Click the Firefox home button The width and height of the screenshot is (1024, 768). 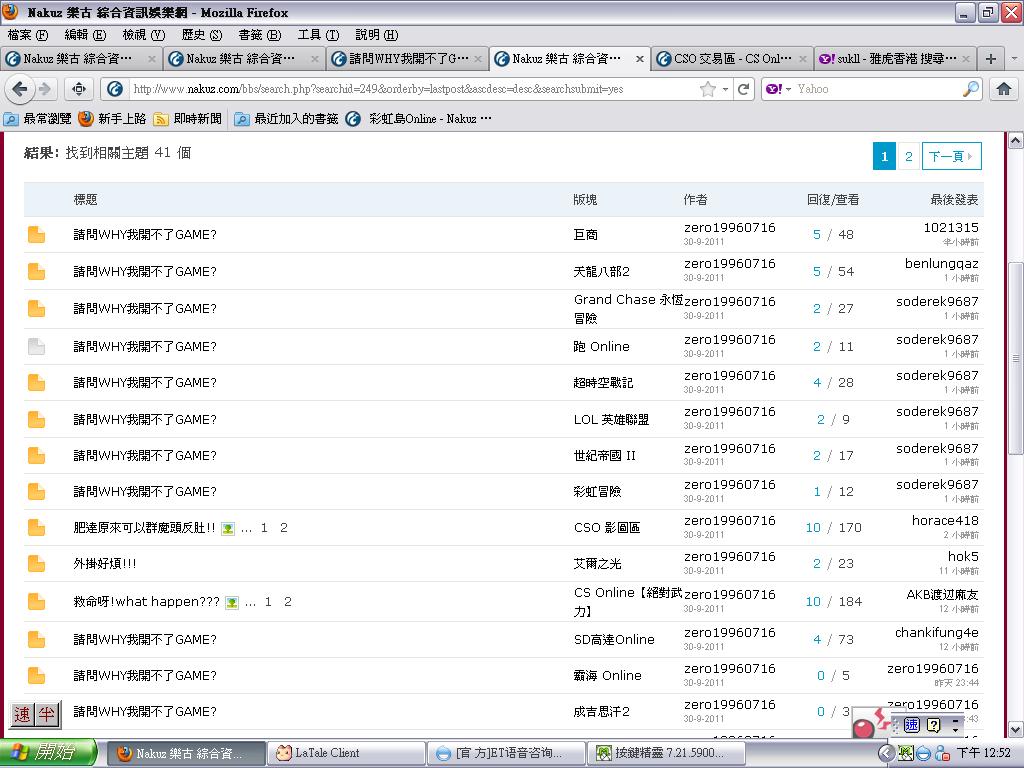tap(1004, 89)
